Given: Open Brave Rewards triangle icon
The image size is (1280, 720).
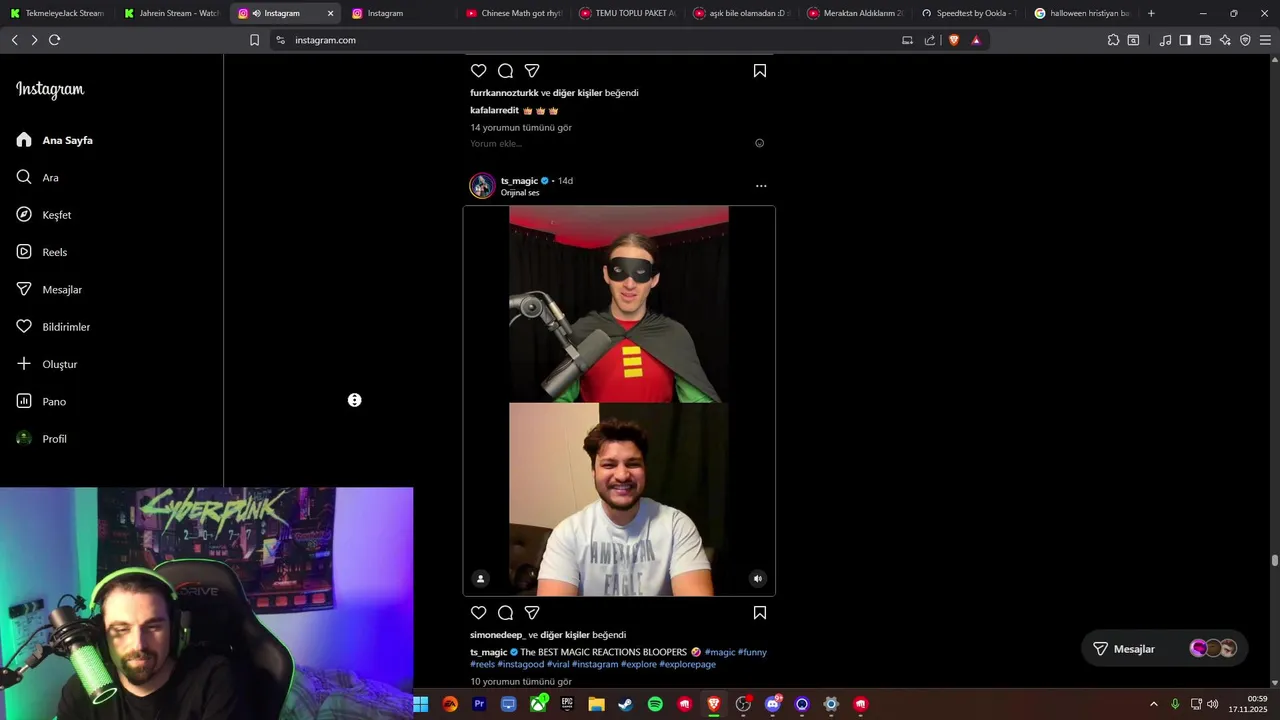Looking at the screenshot, I should 976,40.
